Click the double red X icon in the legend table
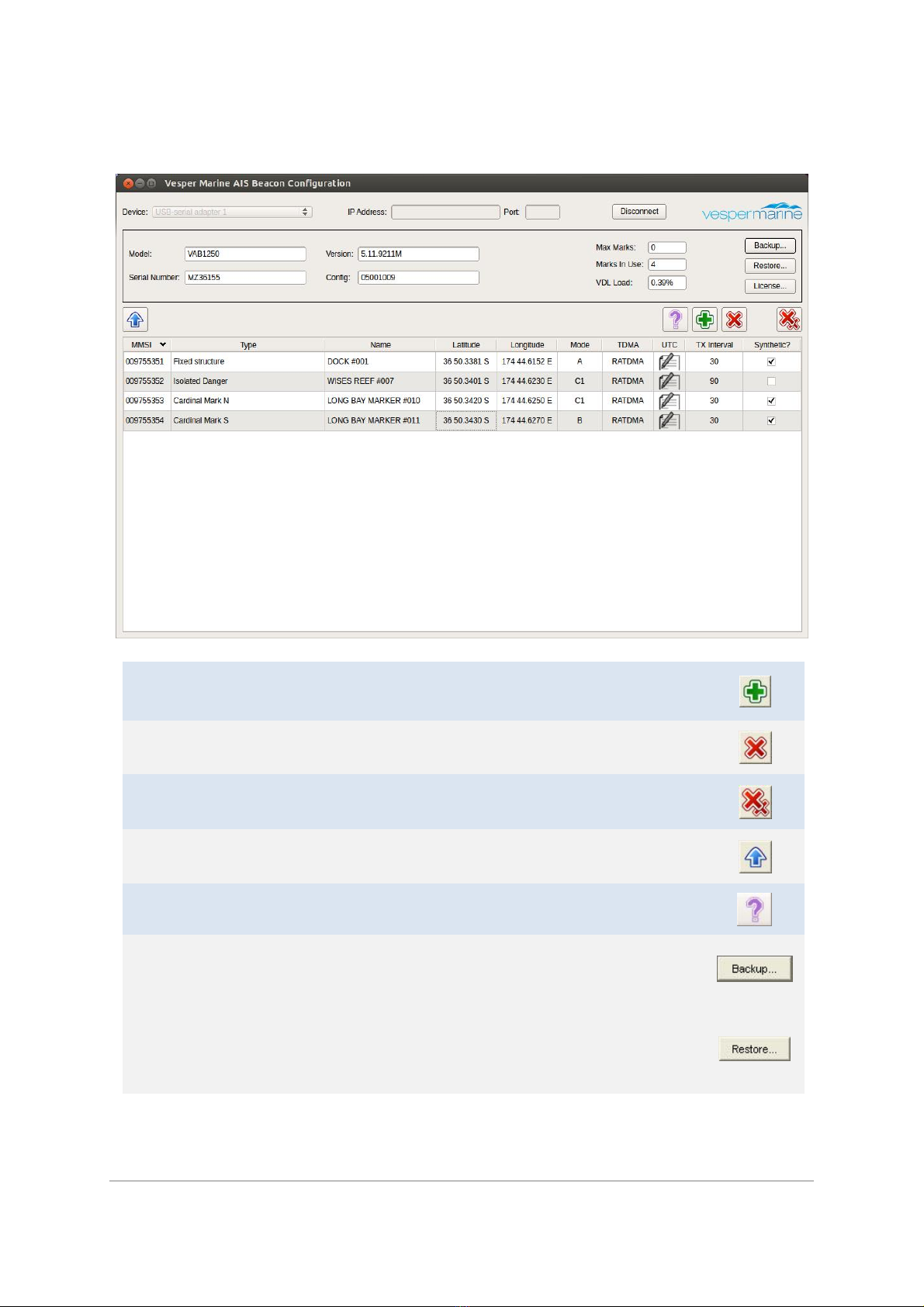 click(755, 803)
